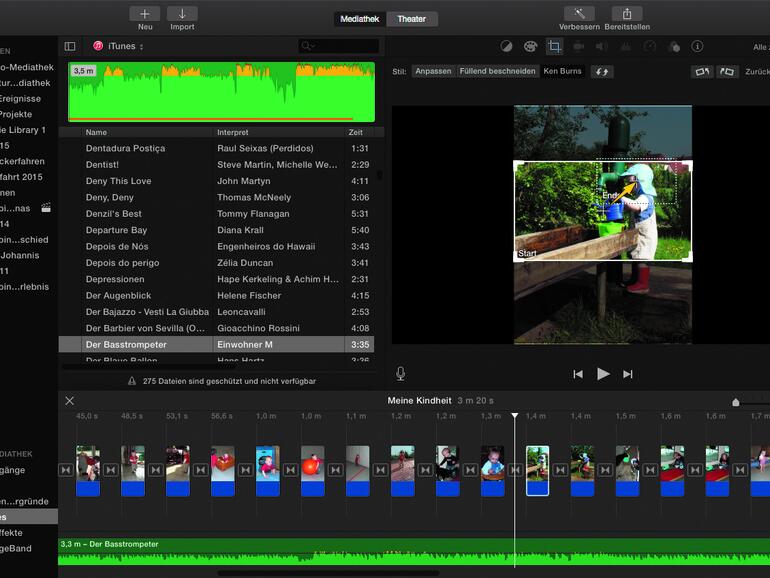Select the crop tool icon

[554, 46]
